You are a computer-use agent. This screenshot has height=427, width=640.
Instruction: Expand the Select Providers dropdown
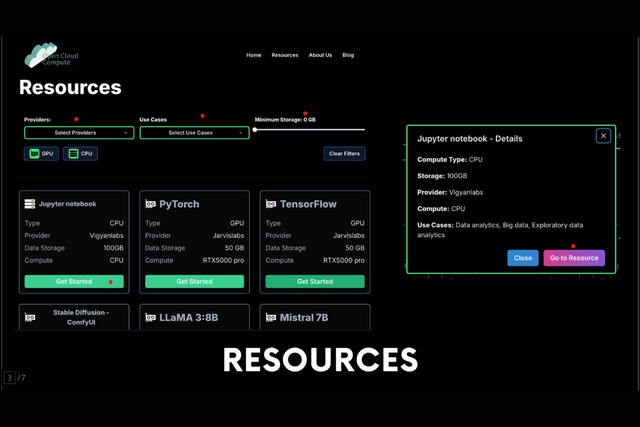tap(79, 133)
